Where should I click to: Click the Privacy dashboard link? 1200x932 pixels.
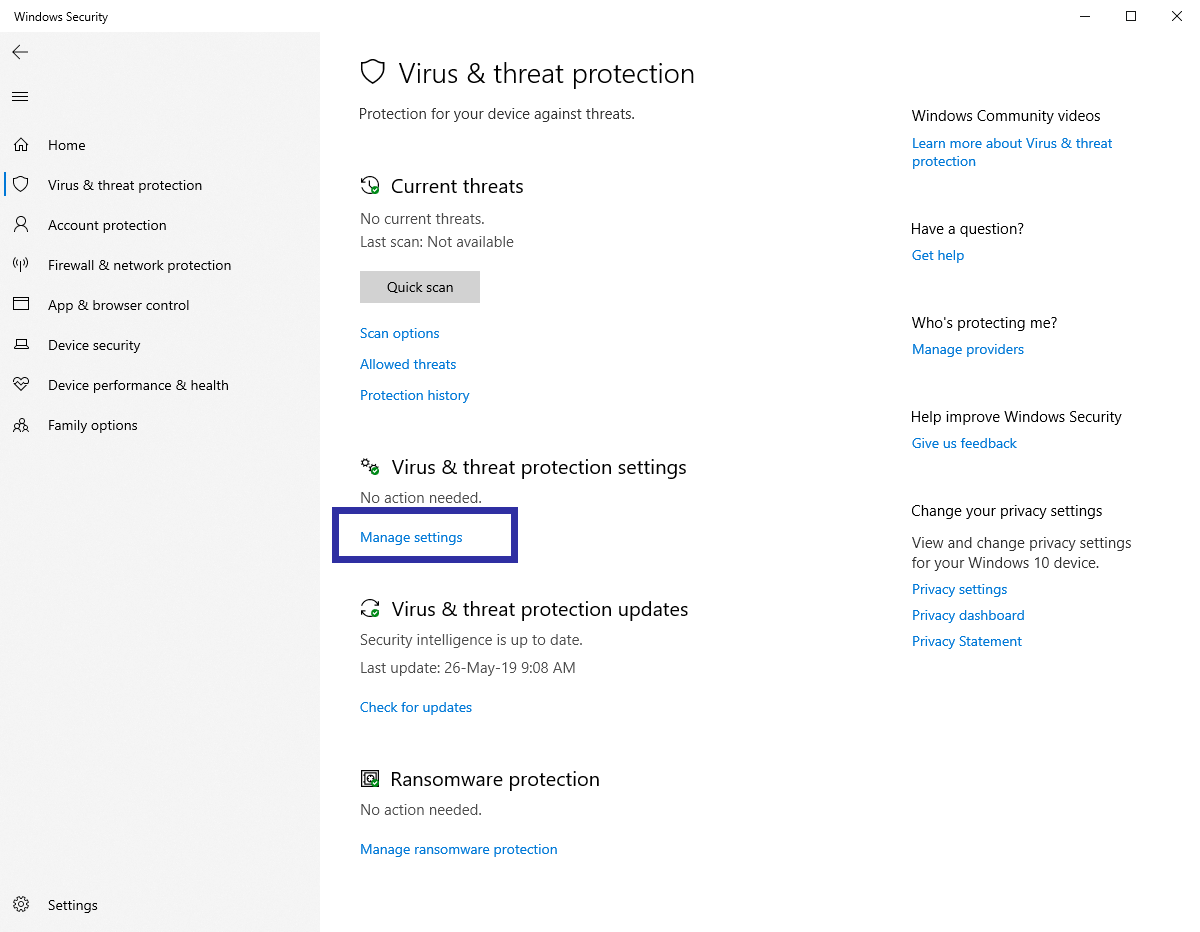(x=968, y=615)
